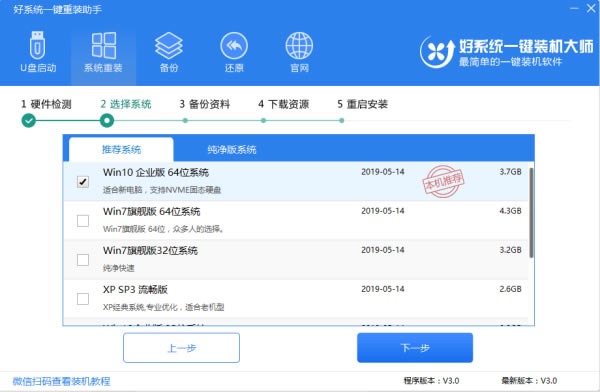This screenshot has width=600, height=392.
Task: Click the 适合新电脑,支持NVME固态硬盘 description
Action: coord(162,190)
